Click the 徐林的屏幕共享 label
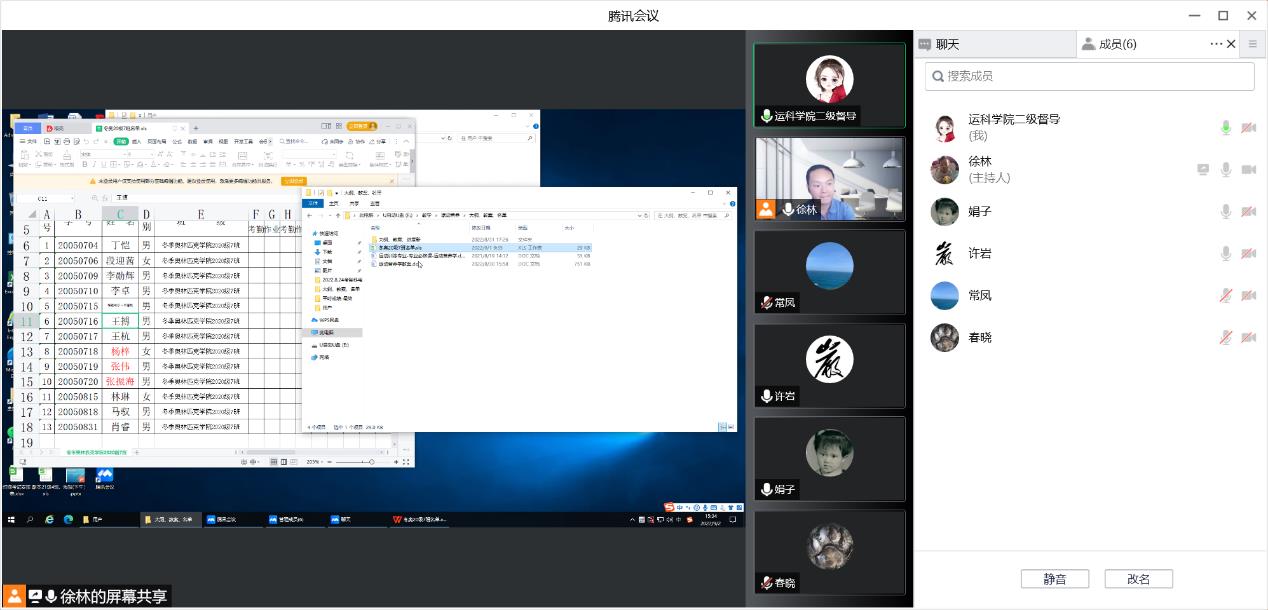1268x610 pixels. coord(113,596)
